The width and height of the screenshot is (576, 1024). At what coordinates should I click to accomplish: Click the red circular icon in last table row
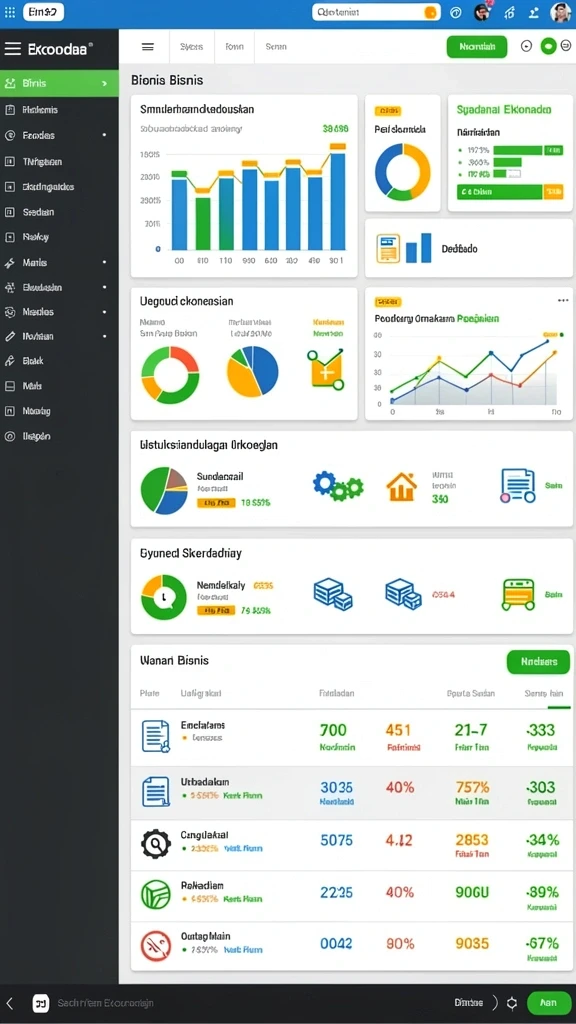155,945
